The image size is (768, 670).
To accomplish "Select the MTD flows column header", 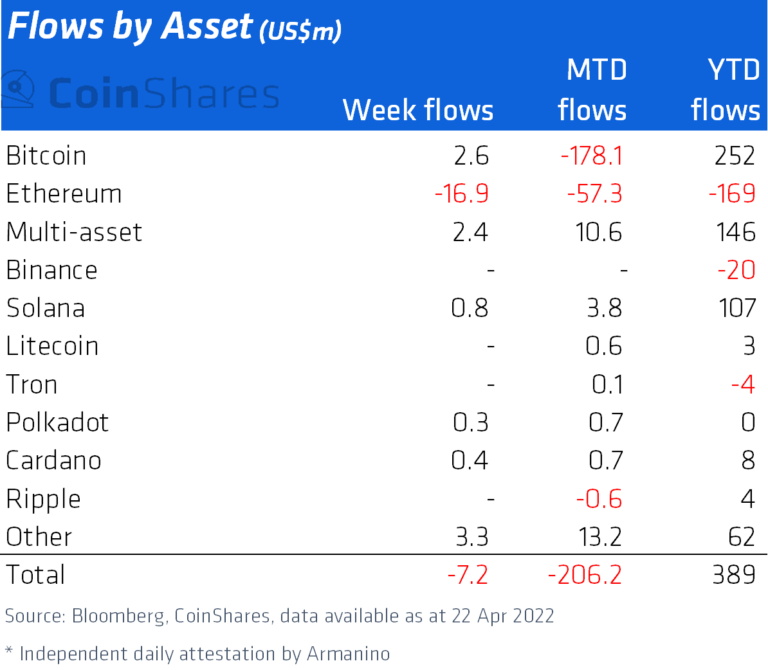I will pyautogui.click(x=592, y=90).
